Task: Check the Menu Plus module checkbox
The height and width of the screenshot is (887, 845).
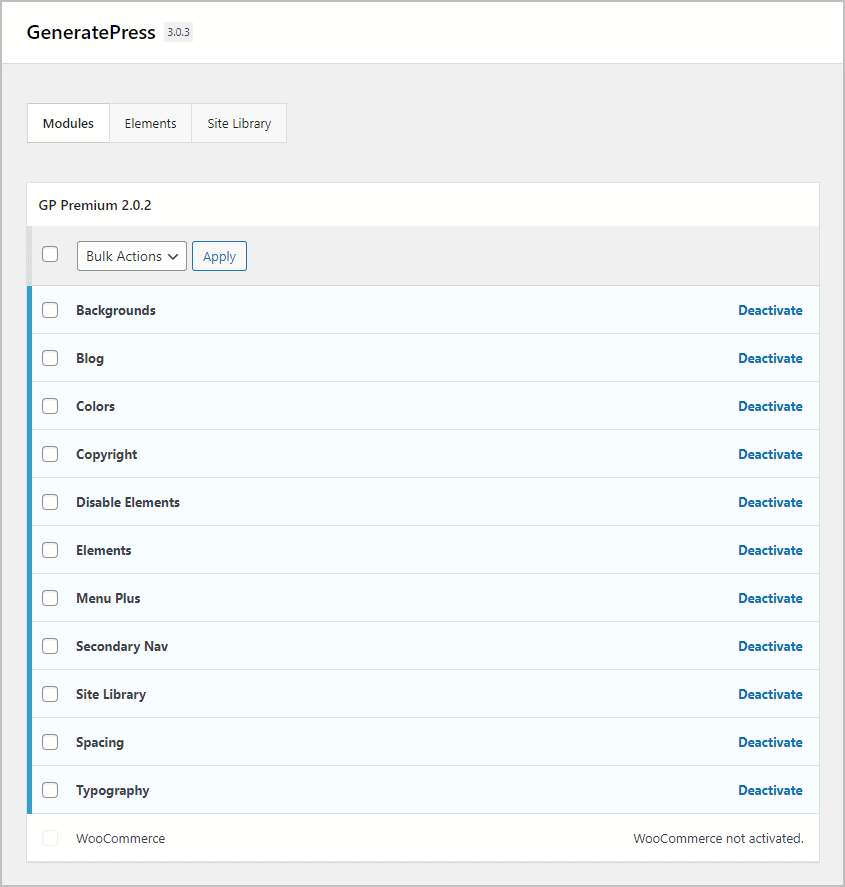Action: [x=50, y=598]
